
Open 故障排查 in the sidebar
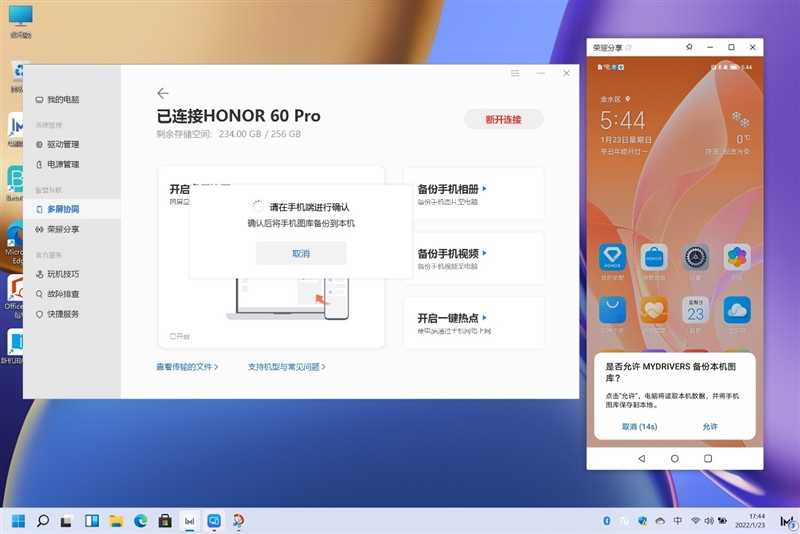[x=57, y=294]
